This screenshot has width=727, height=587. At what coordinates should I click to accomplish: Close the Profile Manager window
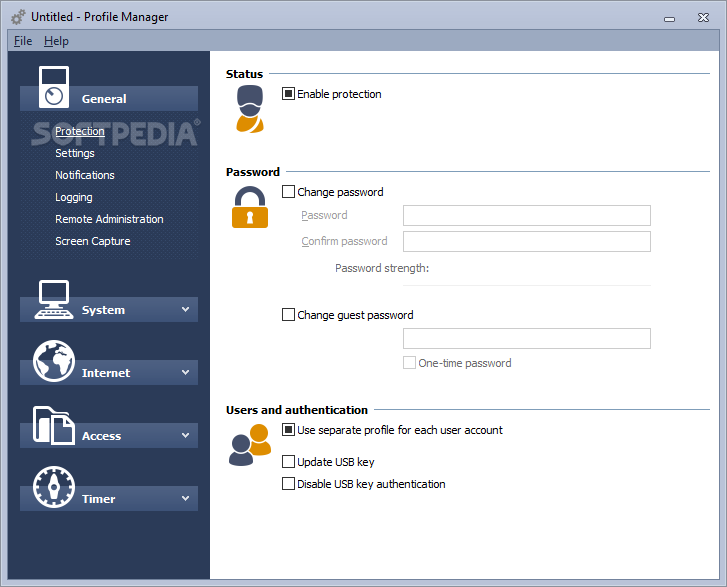703,18
